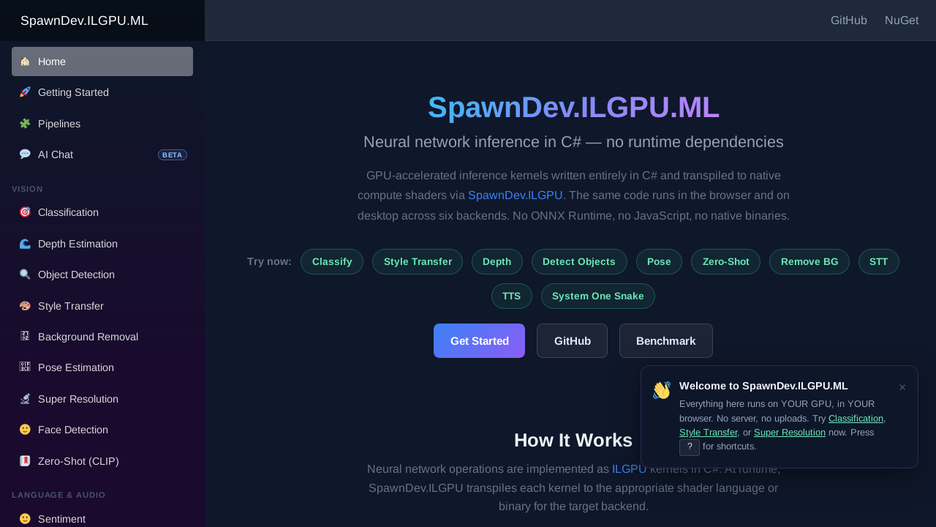Select Classification in the Vision menu
Viewport: 936px width, 527px height.
click(102, 212)
